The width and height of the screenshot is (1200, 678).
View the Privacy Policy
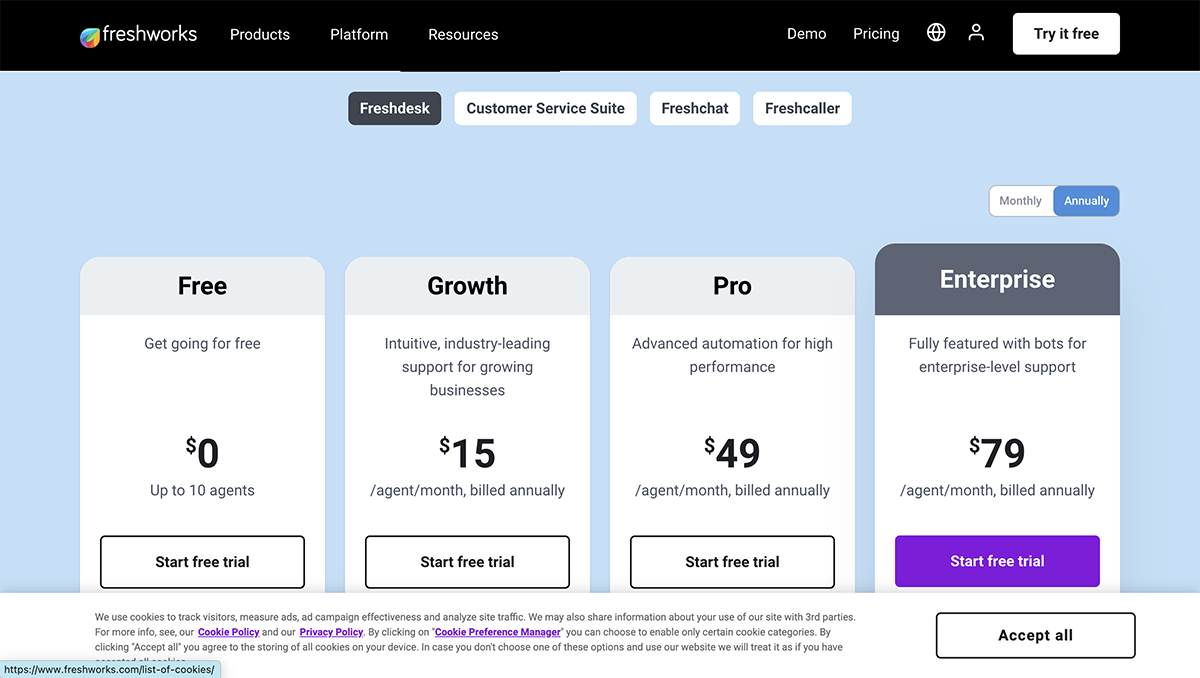pos(331,632)
